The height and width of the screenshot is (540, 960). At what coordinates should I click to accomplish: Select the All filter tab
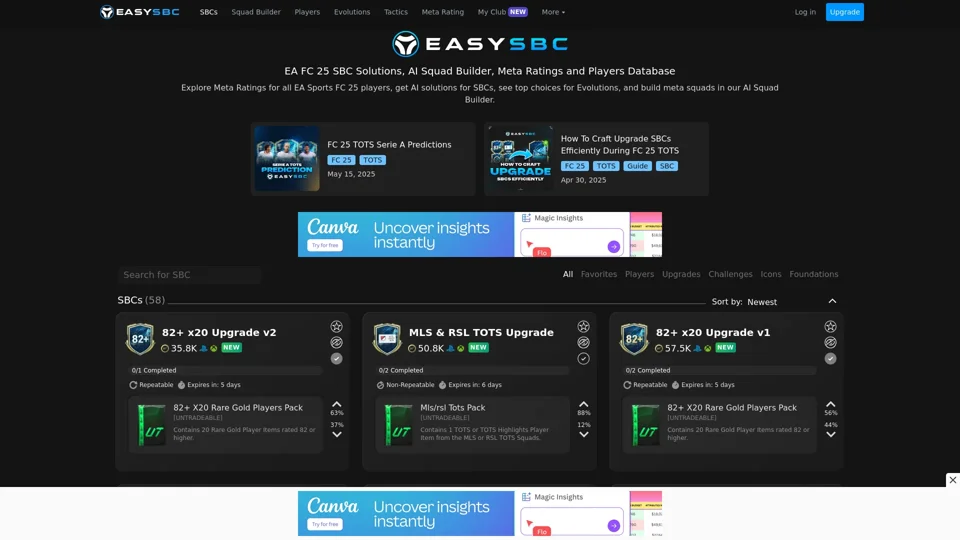pos(568,274)
